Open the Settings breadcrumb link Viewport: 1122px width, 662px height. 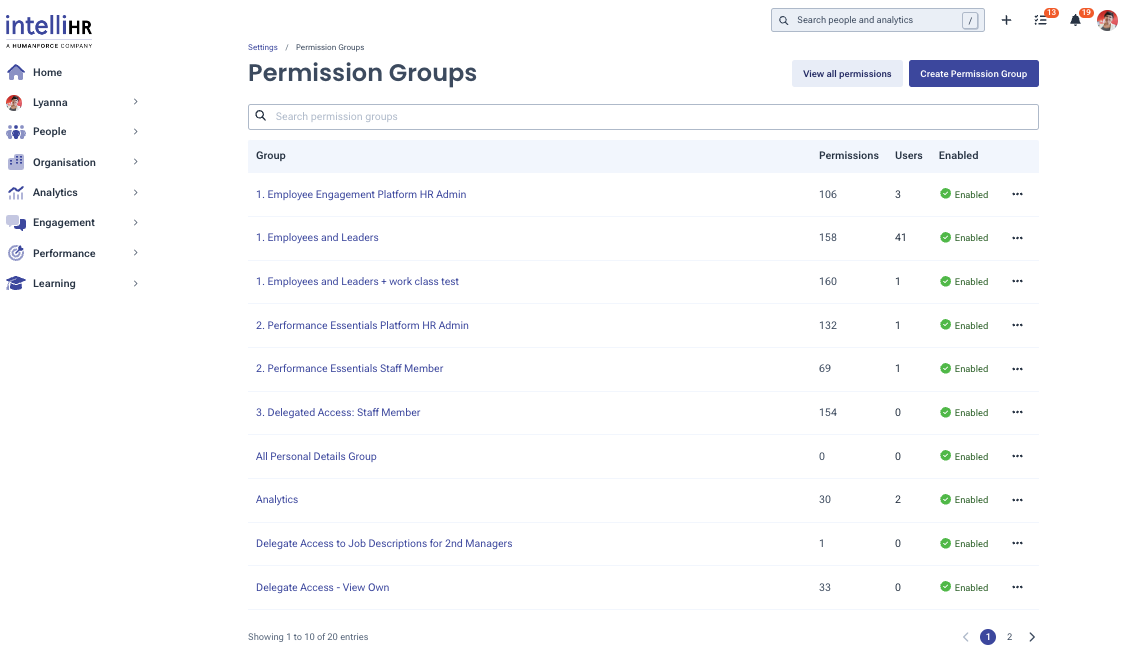tap(262, 47)
